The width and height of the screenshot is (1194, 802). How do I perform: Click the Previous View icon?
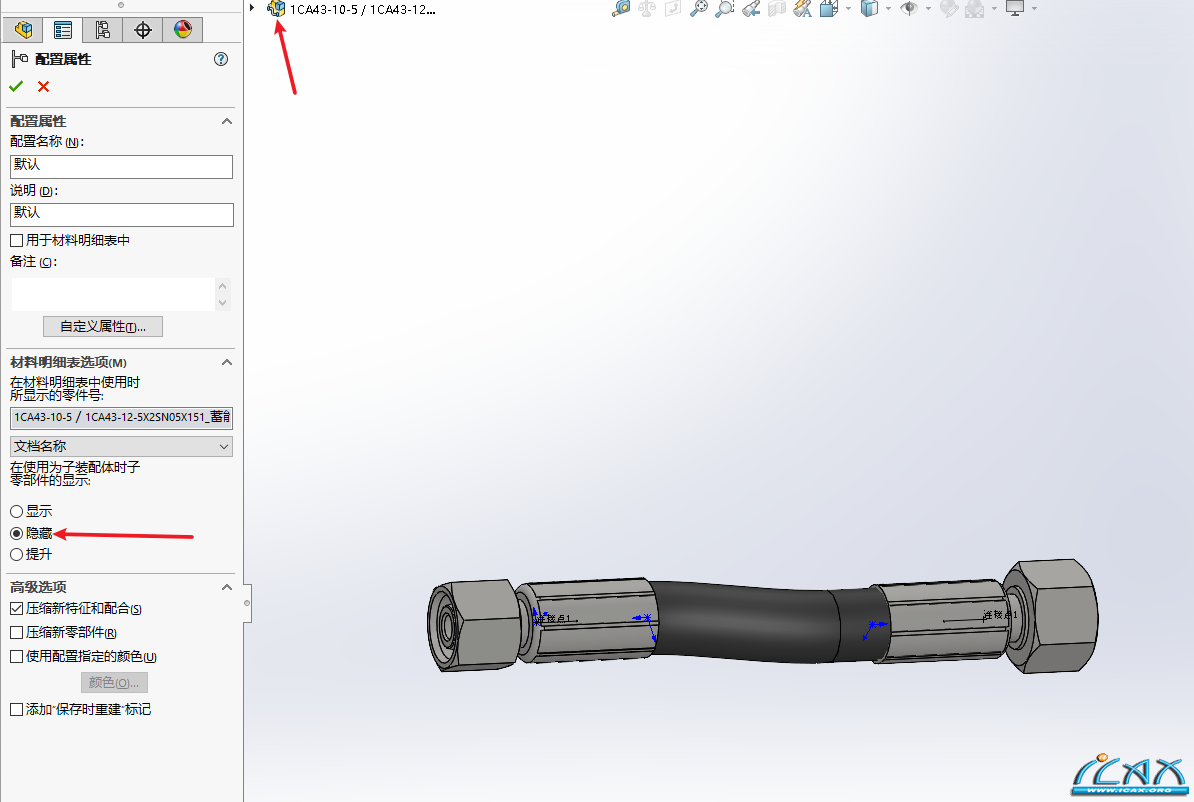[751, 9]
